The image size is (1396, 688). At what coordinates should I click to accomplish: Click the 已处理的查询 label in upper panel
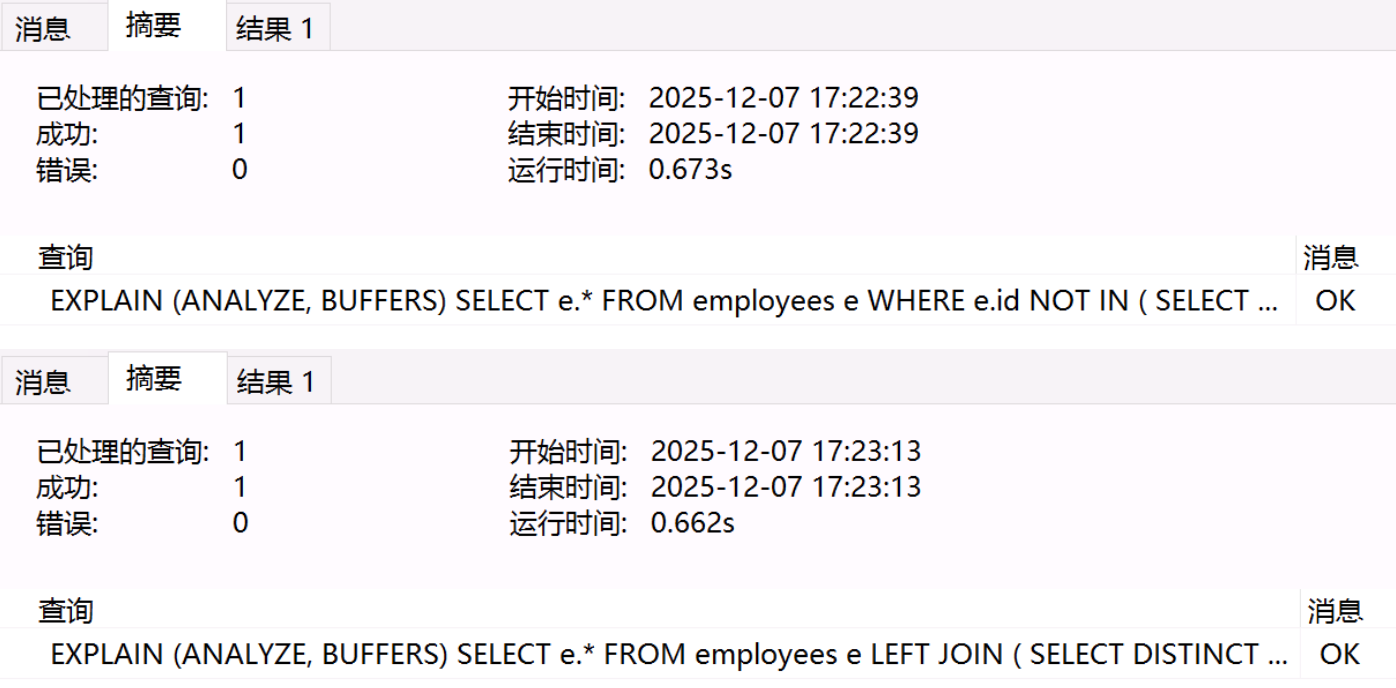pos(123,98)
